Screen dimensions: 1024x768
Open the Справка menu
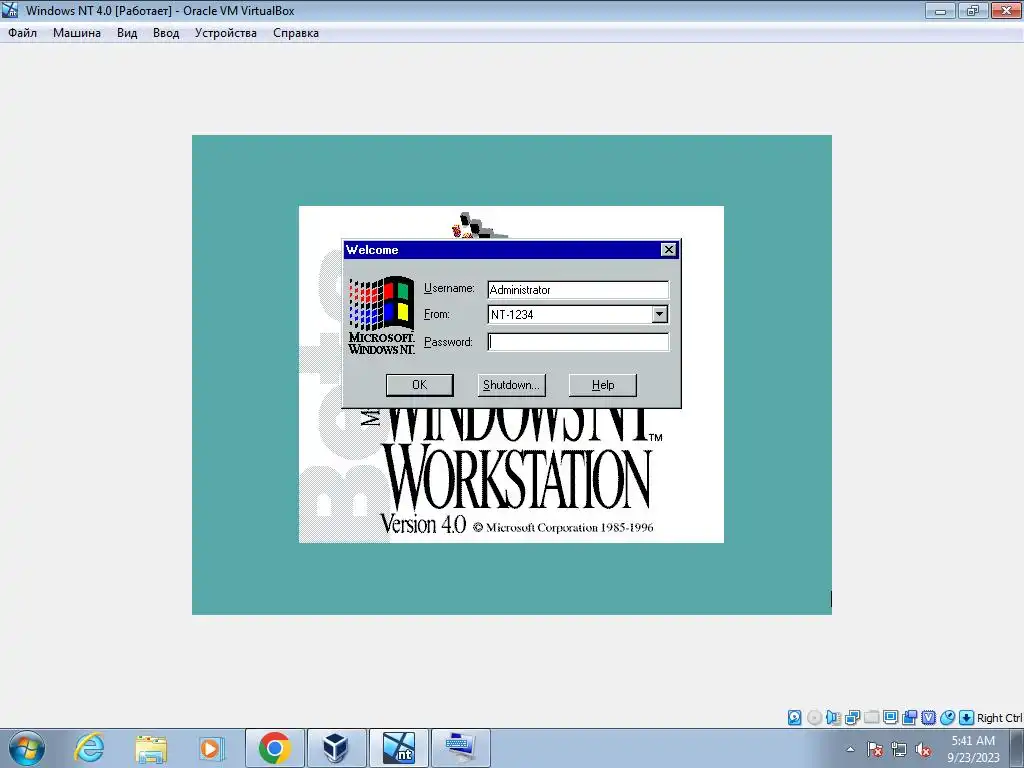[296, 33]
